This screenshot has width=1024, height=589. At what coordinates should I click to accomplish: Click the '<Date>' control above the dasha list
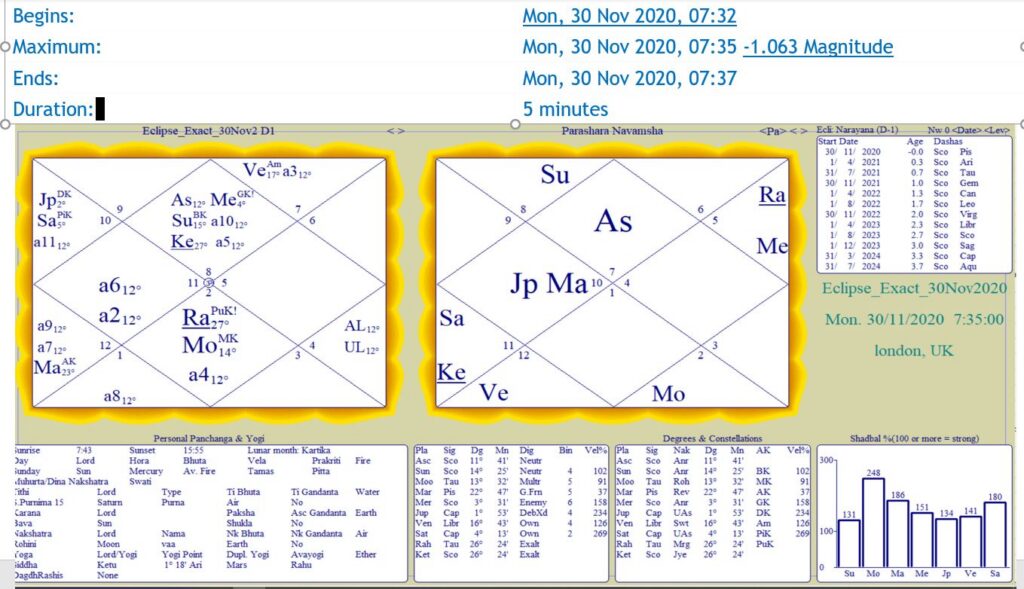966,131
